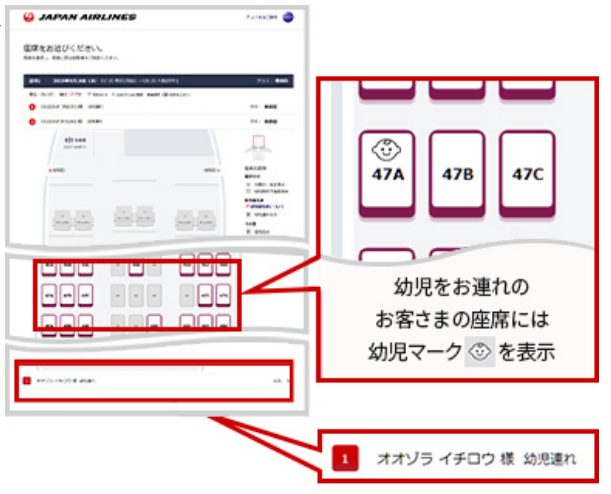Viewport: 611px width, 494px height.
Task: Click the oneworld globe icon in header
Action: 288,18
